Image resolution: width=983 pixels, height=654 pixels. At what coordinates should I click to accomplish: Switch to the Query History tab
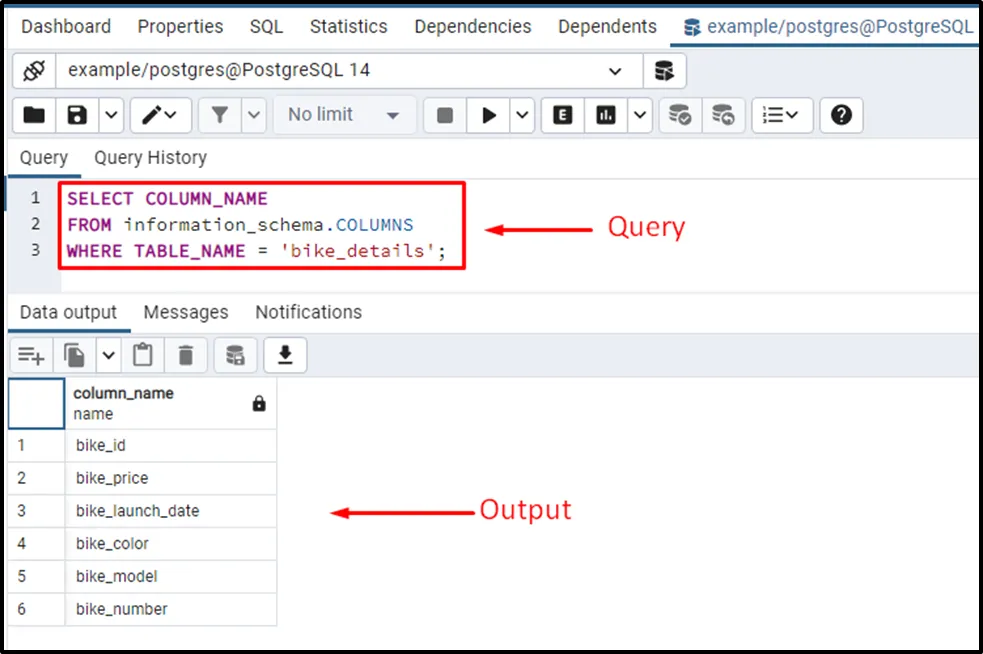click(x=150, y=157)
